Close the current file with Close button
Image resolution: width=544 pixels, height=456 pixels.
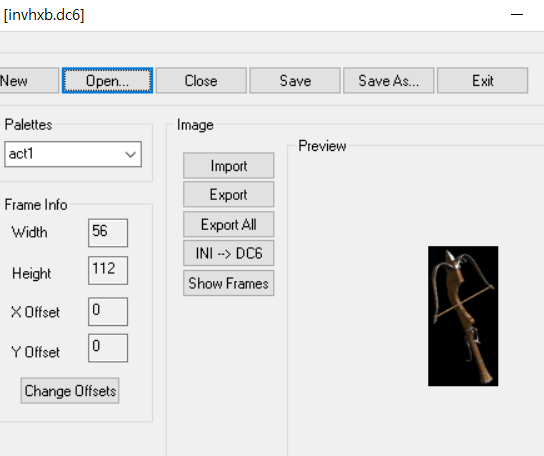tap(201, 81)
